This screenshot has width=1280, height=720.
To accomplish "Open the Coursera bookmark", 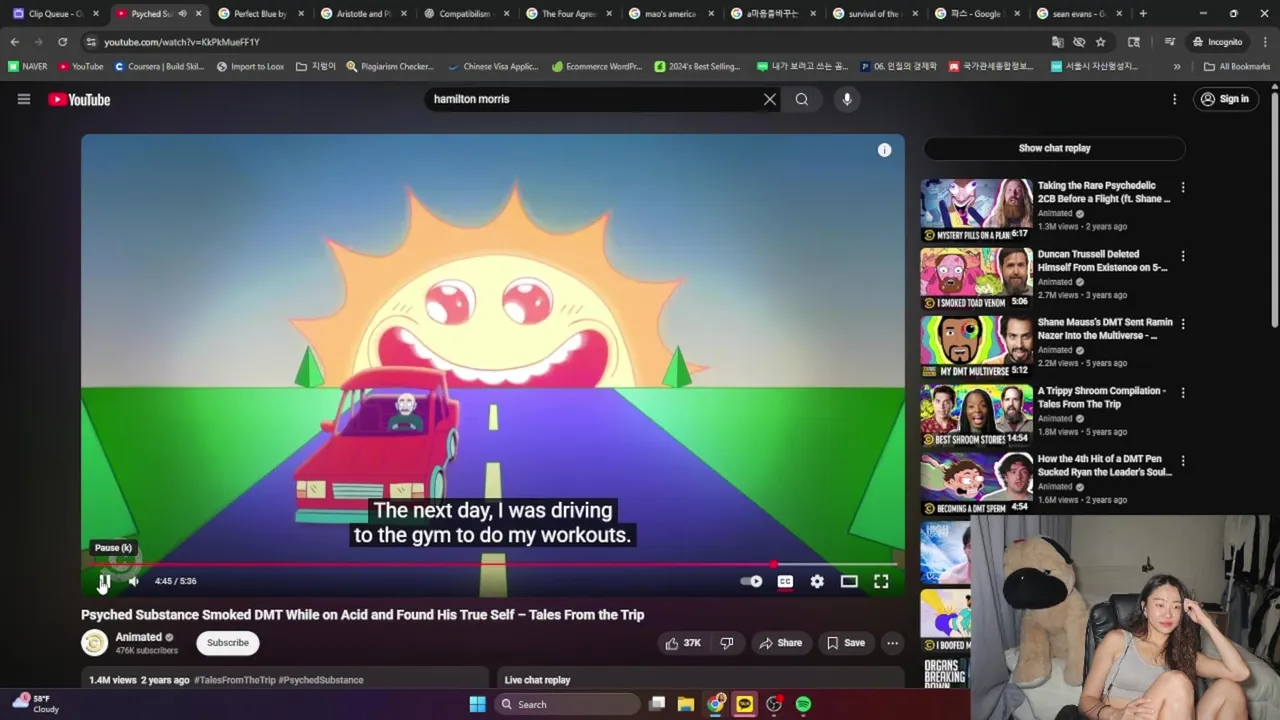I will click(x=160, y=66).
